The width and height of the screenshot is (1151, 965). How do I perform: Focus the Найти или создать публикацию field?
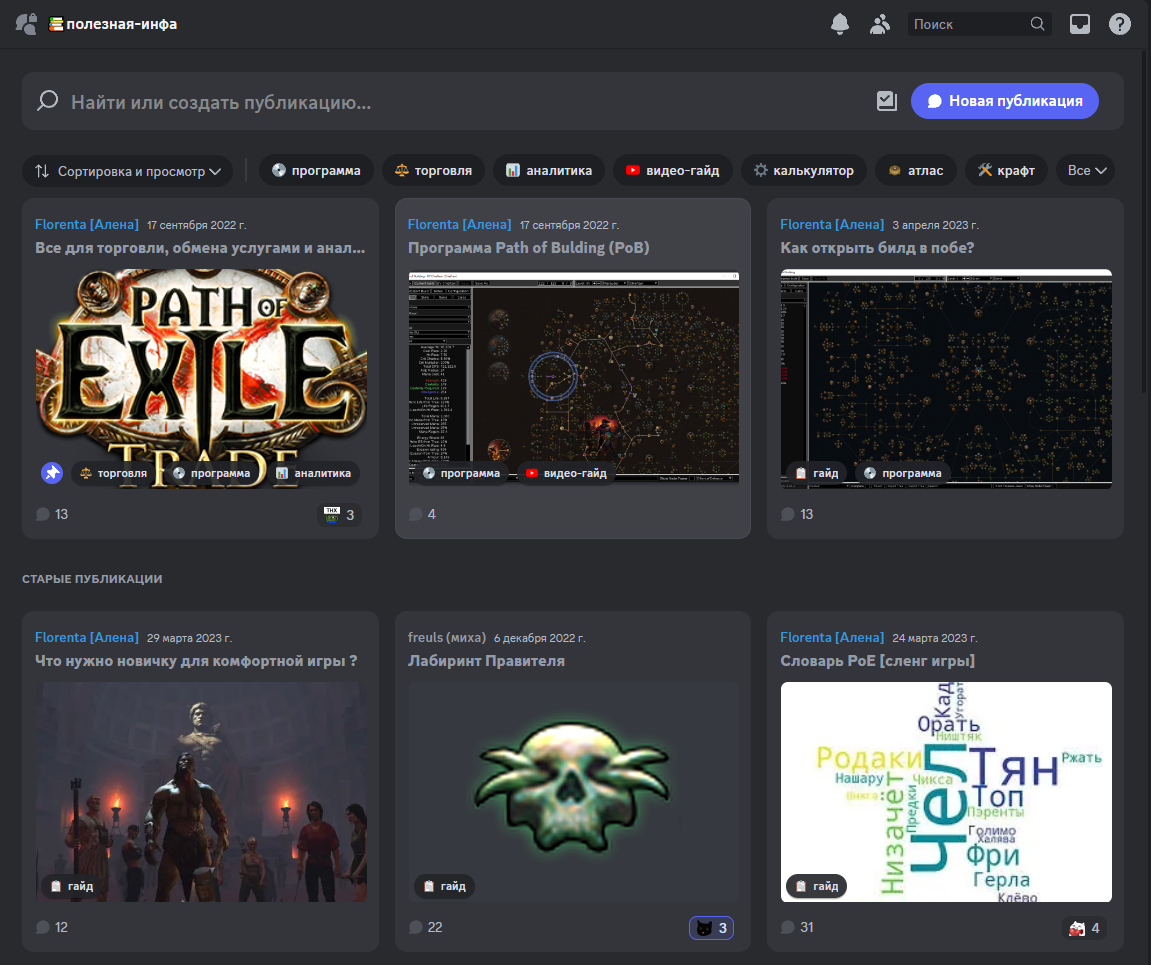tap(455, 101)
